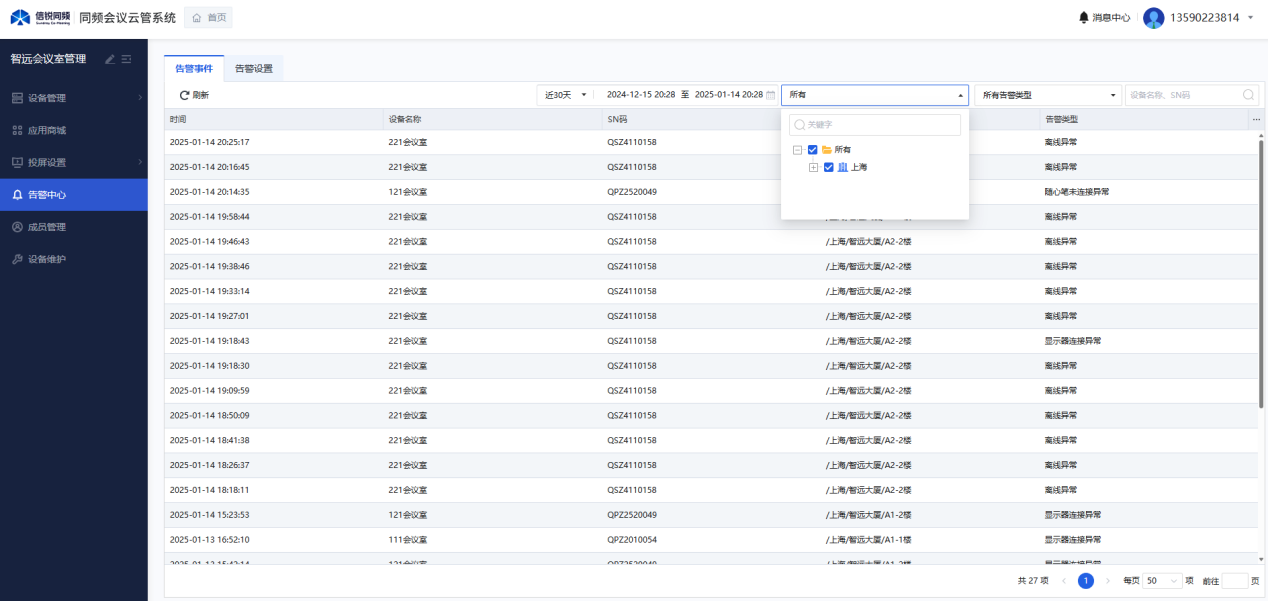Collapse the sidebar using the menu-fold icon
Viewport: 1268px width, 601px height.
pos(127,60)
